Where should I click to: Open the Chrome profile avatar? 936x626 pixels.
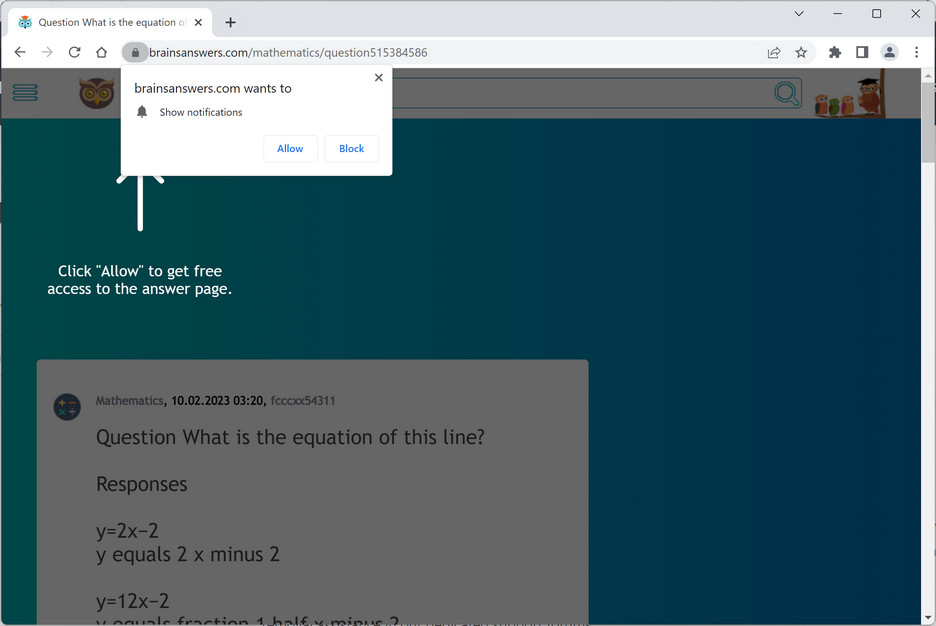click(889, 53)
